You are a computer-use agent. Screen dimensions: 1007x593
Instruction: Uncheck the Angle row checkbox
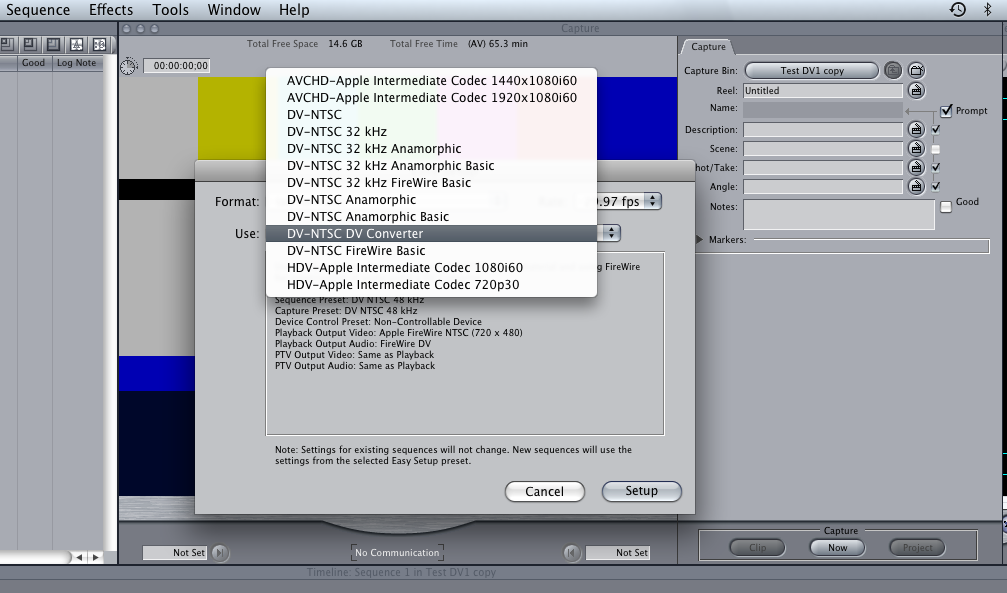pyautogui.click(x=936, y=186)
